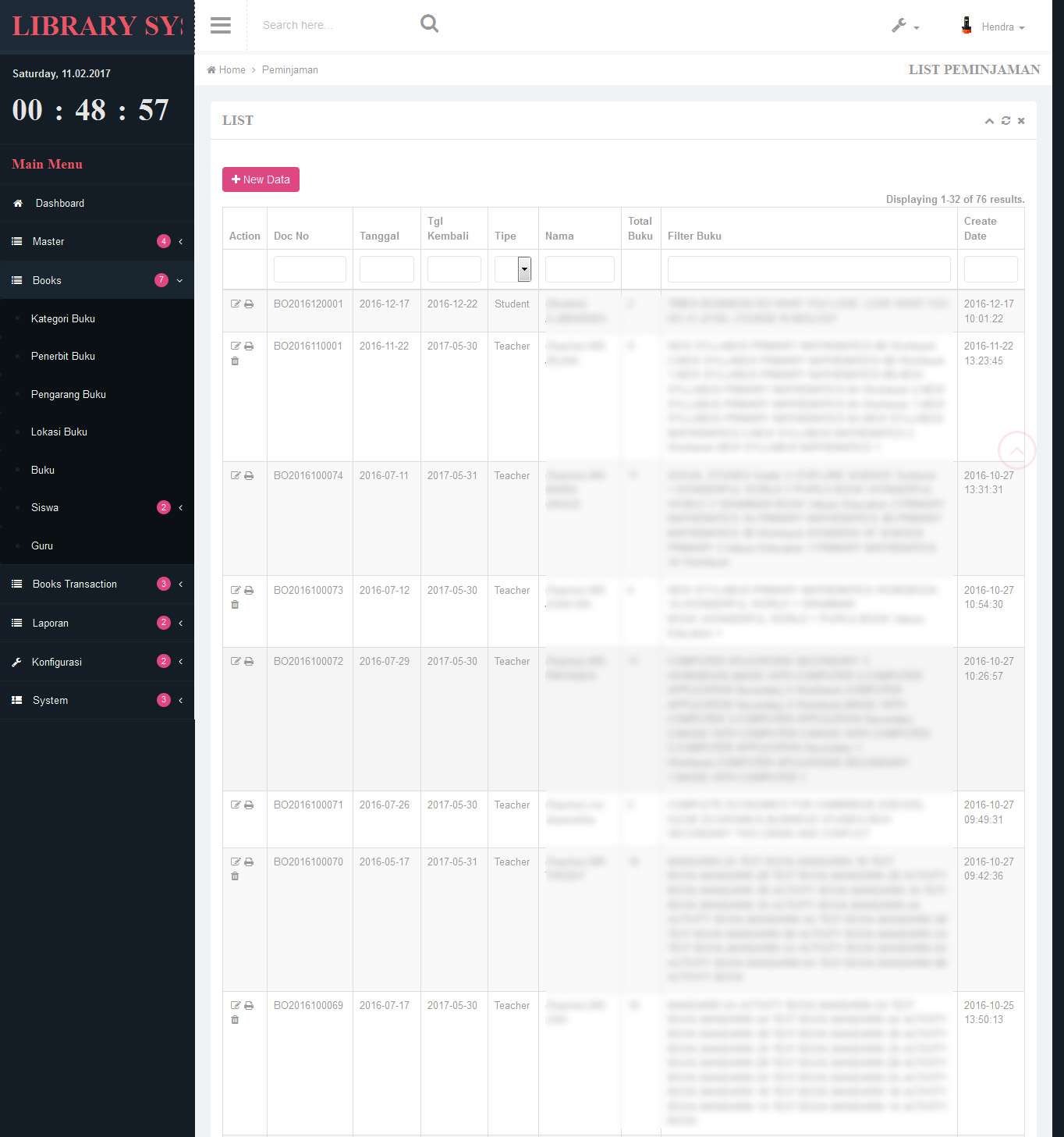This screenshot has height=1137, width=1064.
Task: Open the Hendra user menu
Action: pos(993,27)
